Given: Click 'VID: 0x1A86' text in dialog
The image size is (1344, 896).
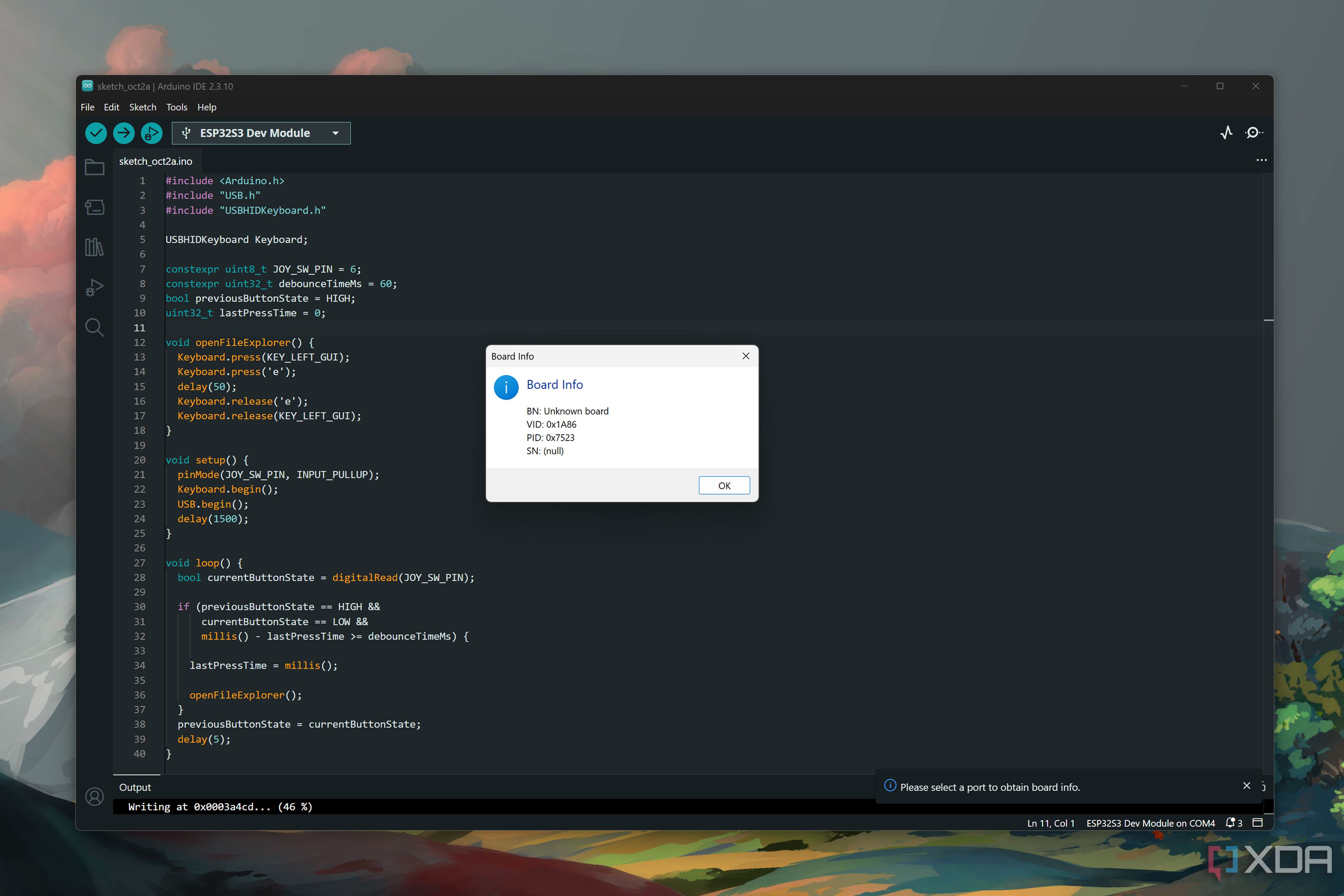Looking at the screenshot, I should [x=551, y=424].
